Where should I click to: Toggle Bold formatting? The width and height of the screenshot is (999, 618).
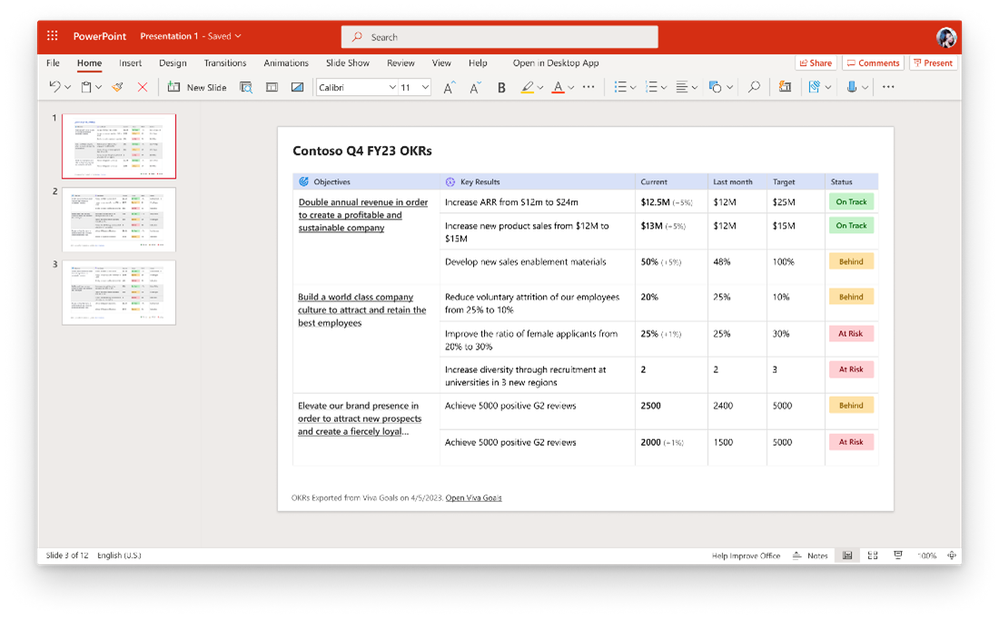tap(501, 88)
